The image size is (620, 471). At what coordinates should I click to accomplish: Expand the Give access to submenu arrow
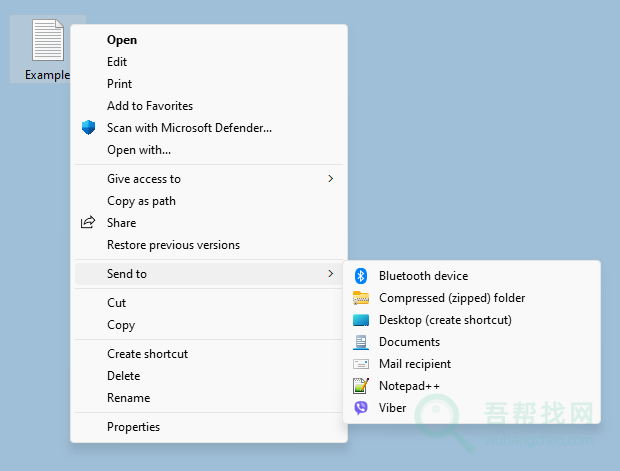330,179
